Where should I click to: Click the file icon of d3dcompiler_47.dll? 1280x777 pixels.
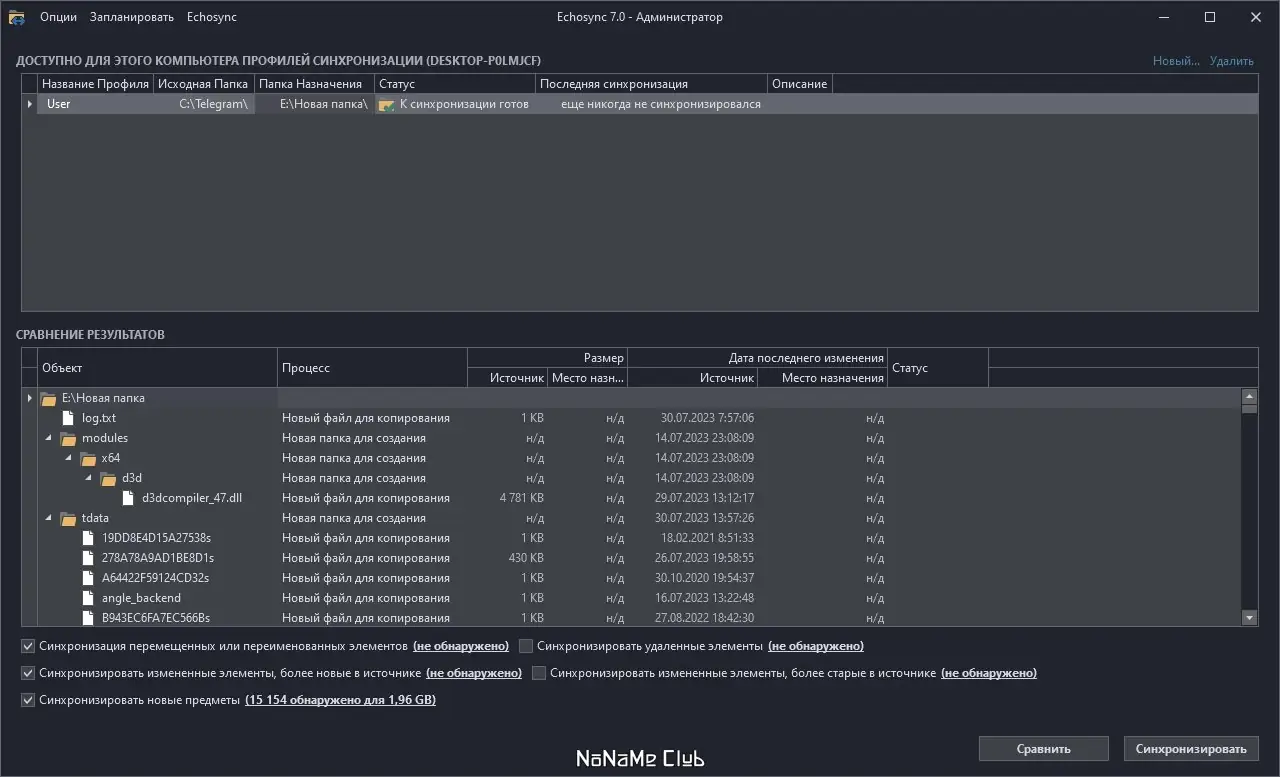click(x=128, y=498)
